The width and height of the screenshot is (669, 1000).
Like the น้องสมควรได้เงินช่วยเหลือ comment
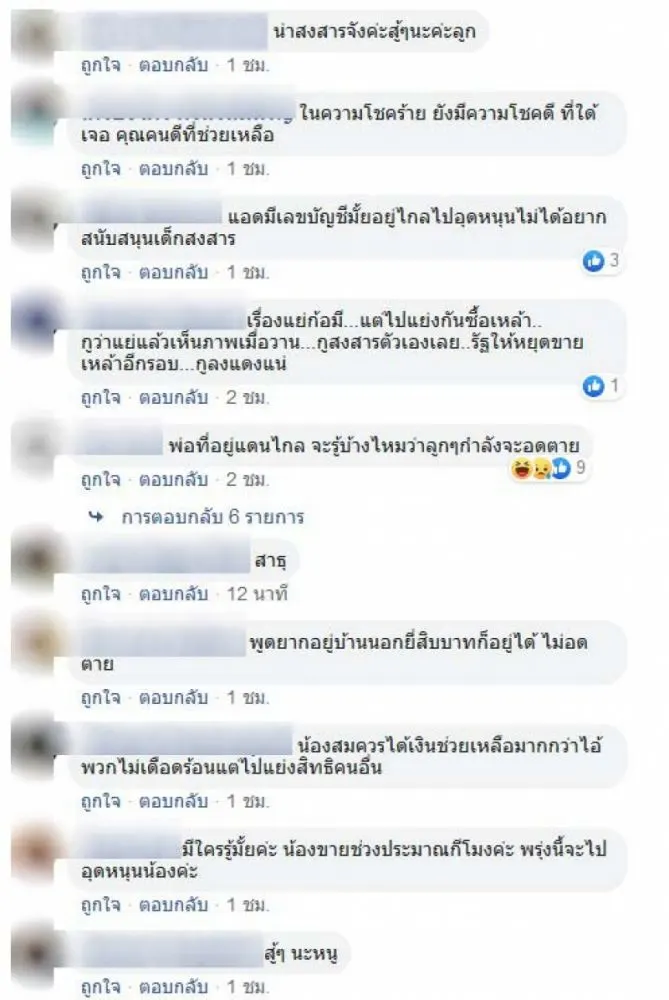pyautogui.click(x=100, y=802)
